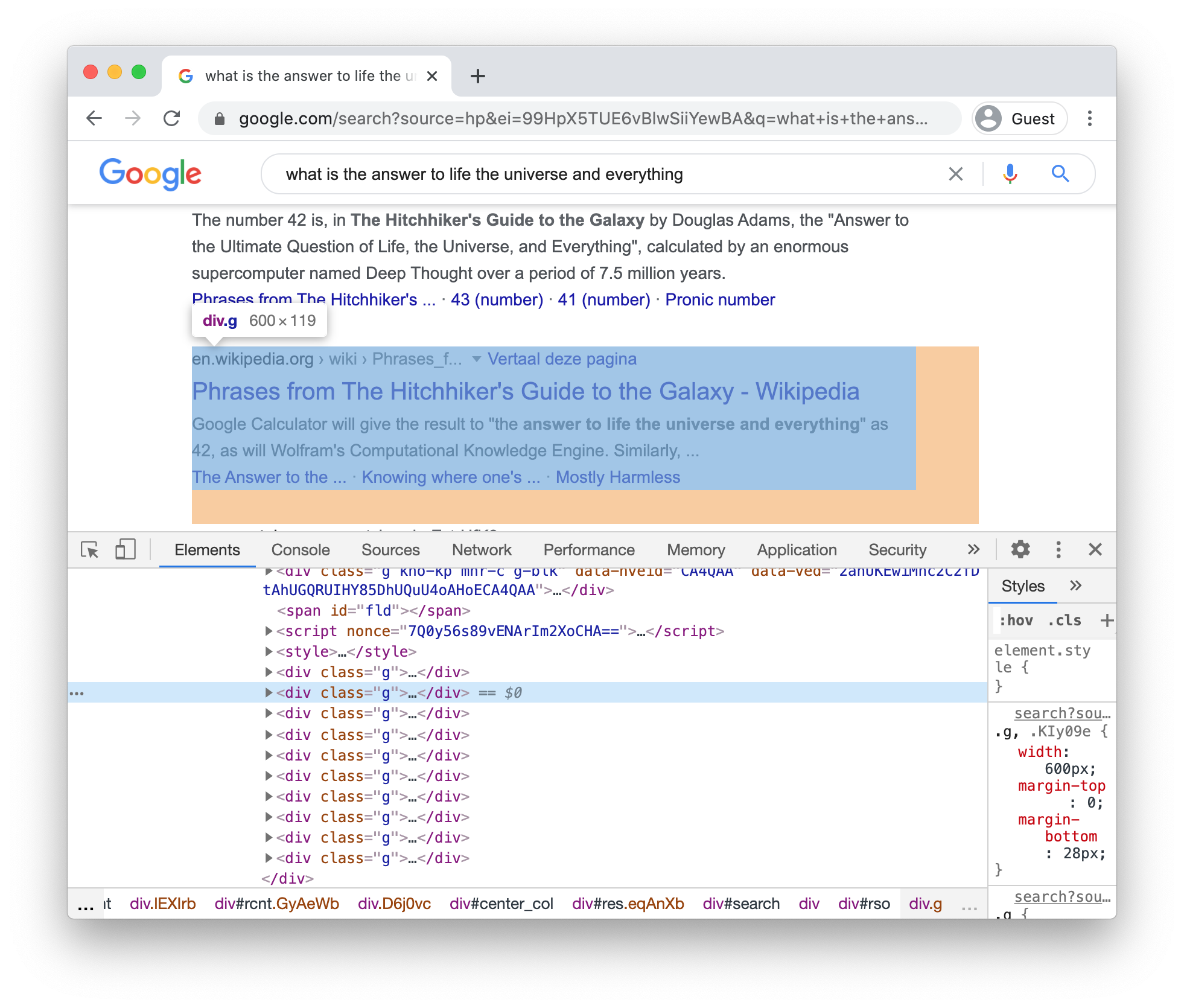This screenshot has width=1184, height=1008.
Task: Open DevTools settings gear
Action: (x=1020, y=549)
